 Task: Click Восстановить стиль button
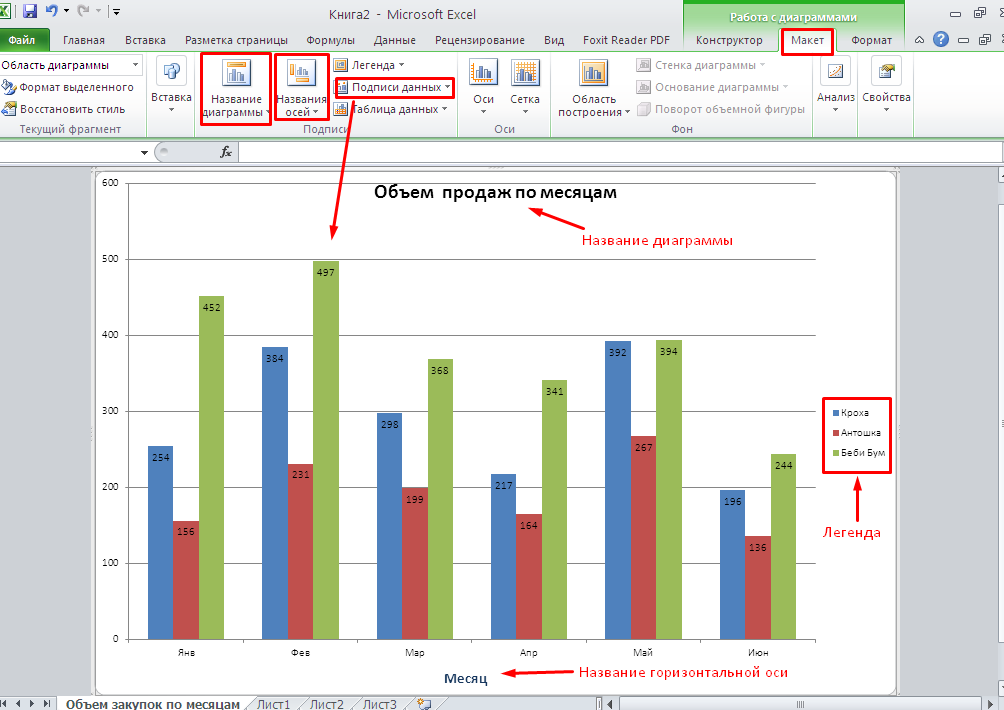point(66,109)
